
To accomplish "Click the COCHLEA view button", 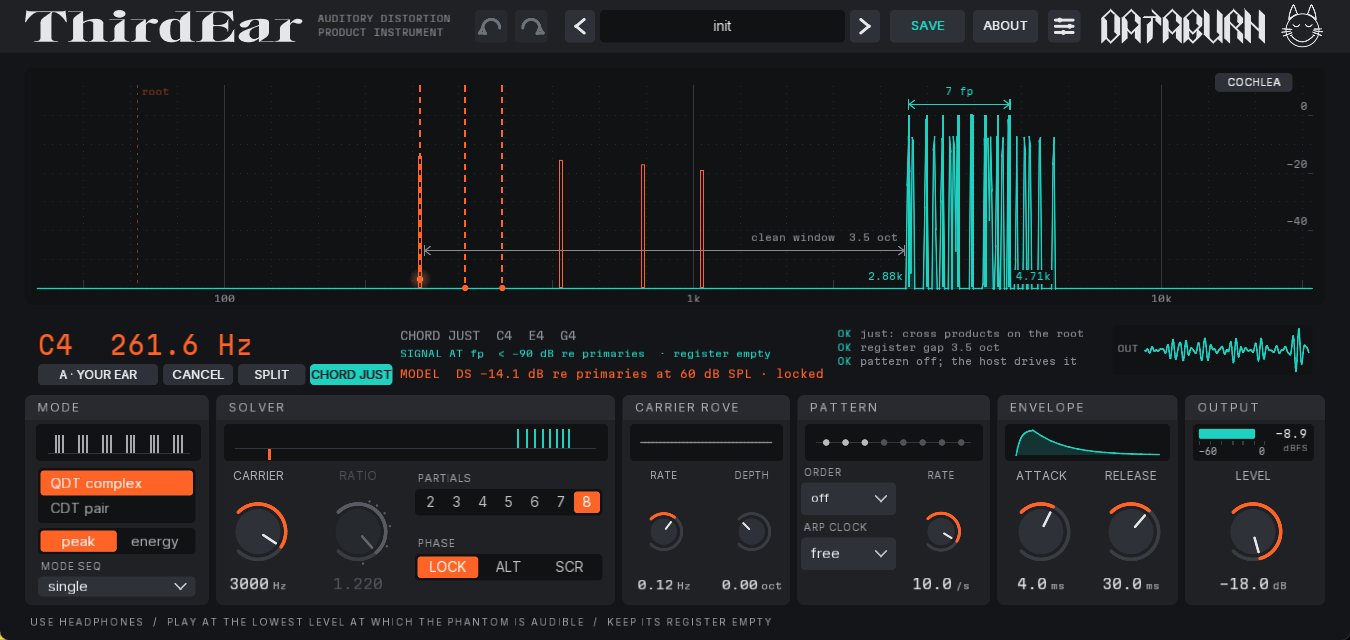I will pyautogui.click(x=1254, y=82).
